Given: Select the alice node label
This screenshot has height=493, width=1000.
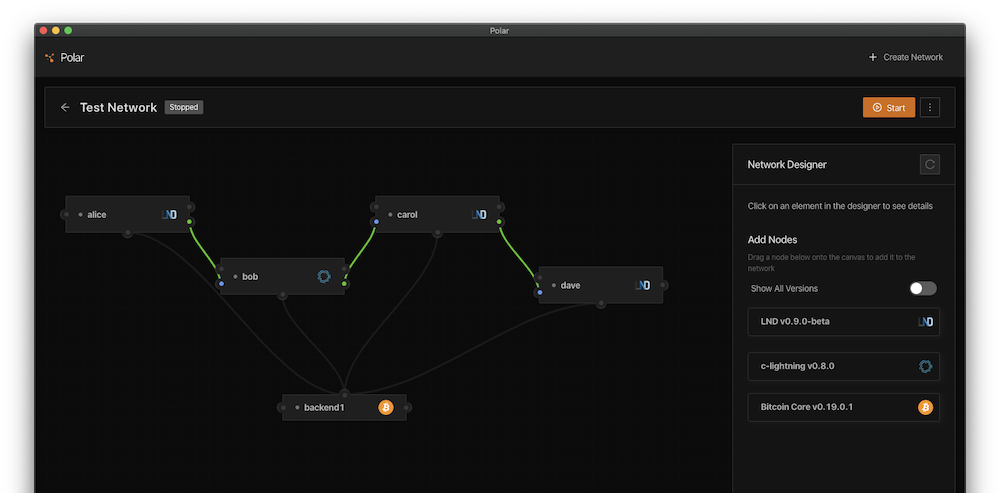Looking at the screenshot, I should tap(97, 215).
